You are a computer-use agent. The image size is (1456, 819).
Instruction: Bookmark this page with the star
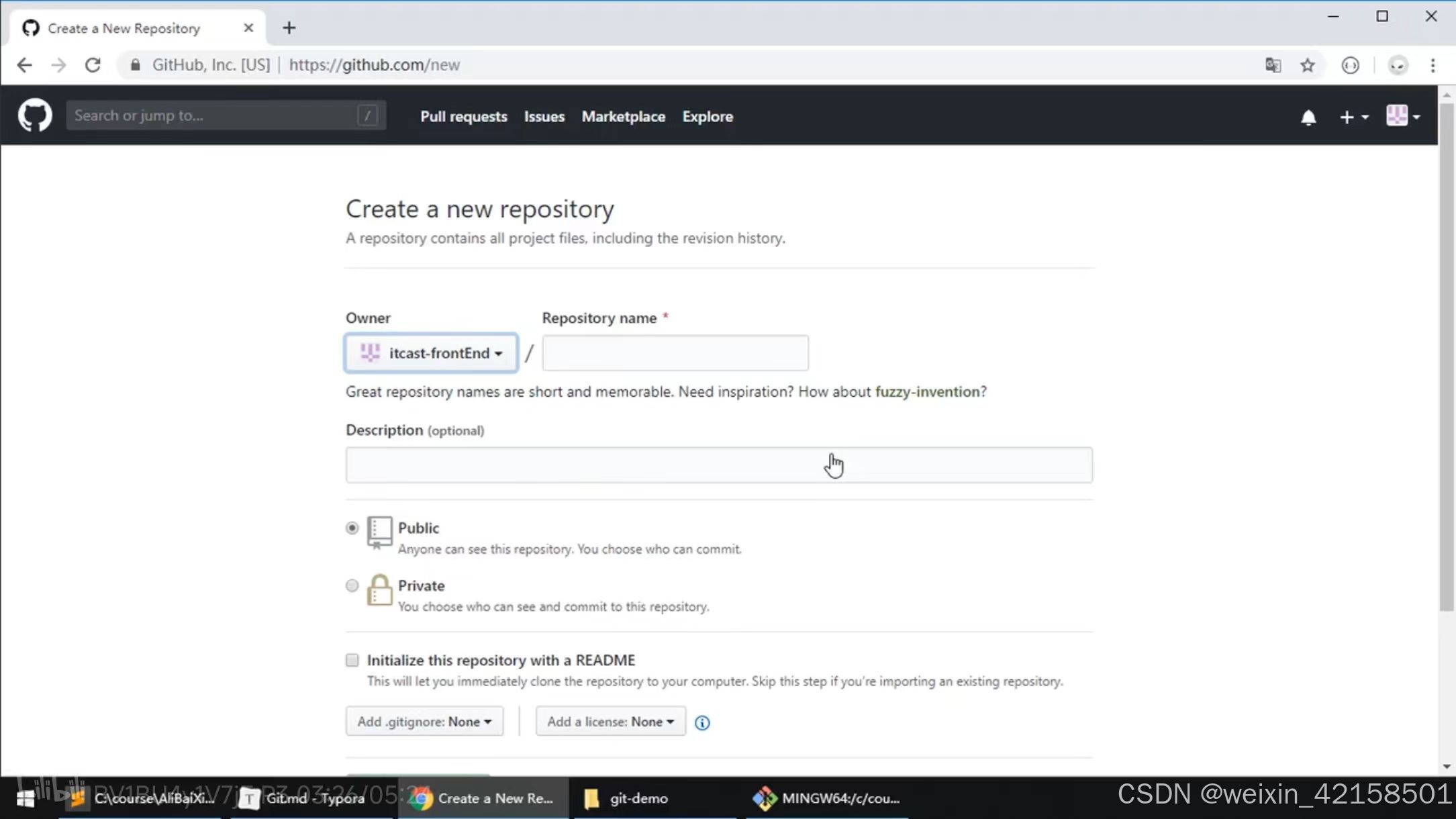click(1307, 65)
